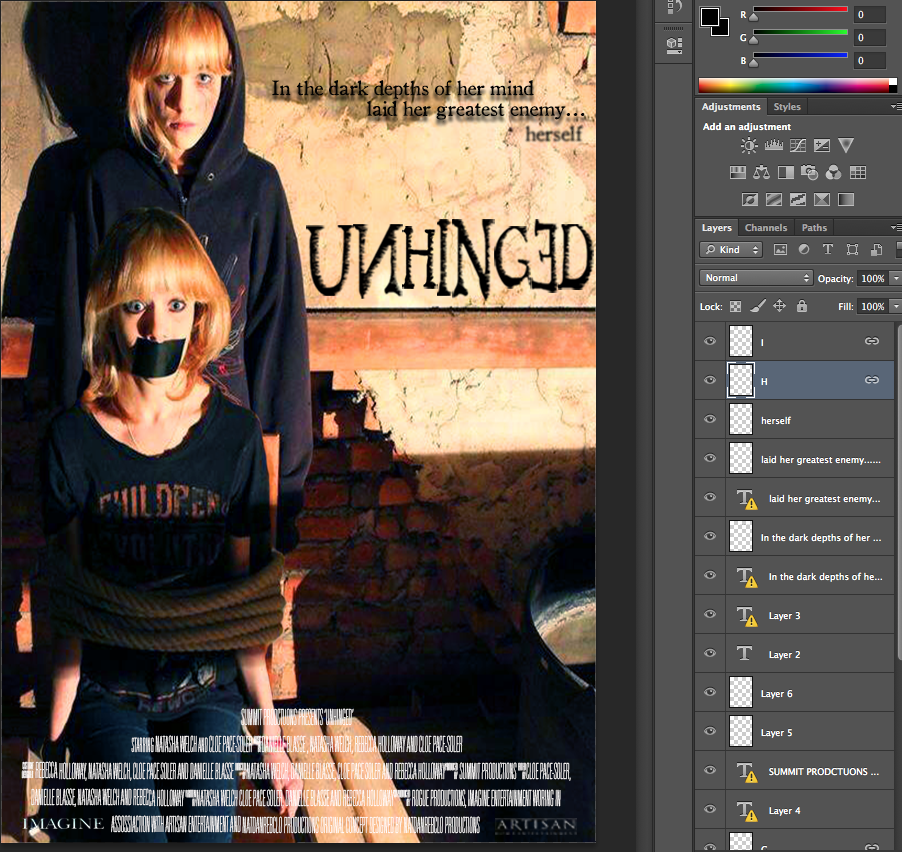Add a Posterize adjustment
This screenshot has height=852, width=902.
[774, 200]
